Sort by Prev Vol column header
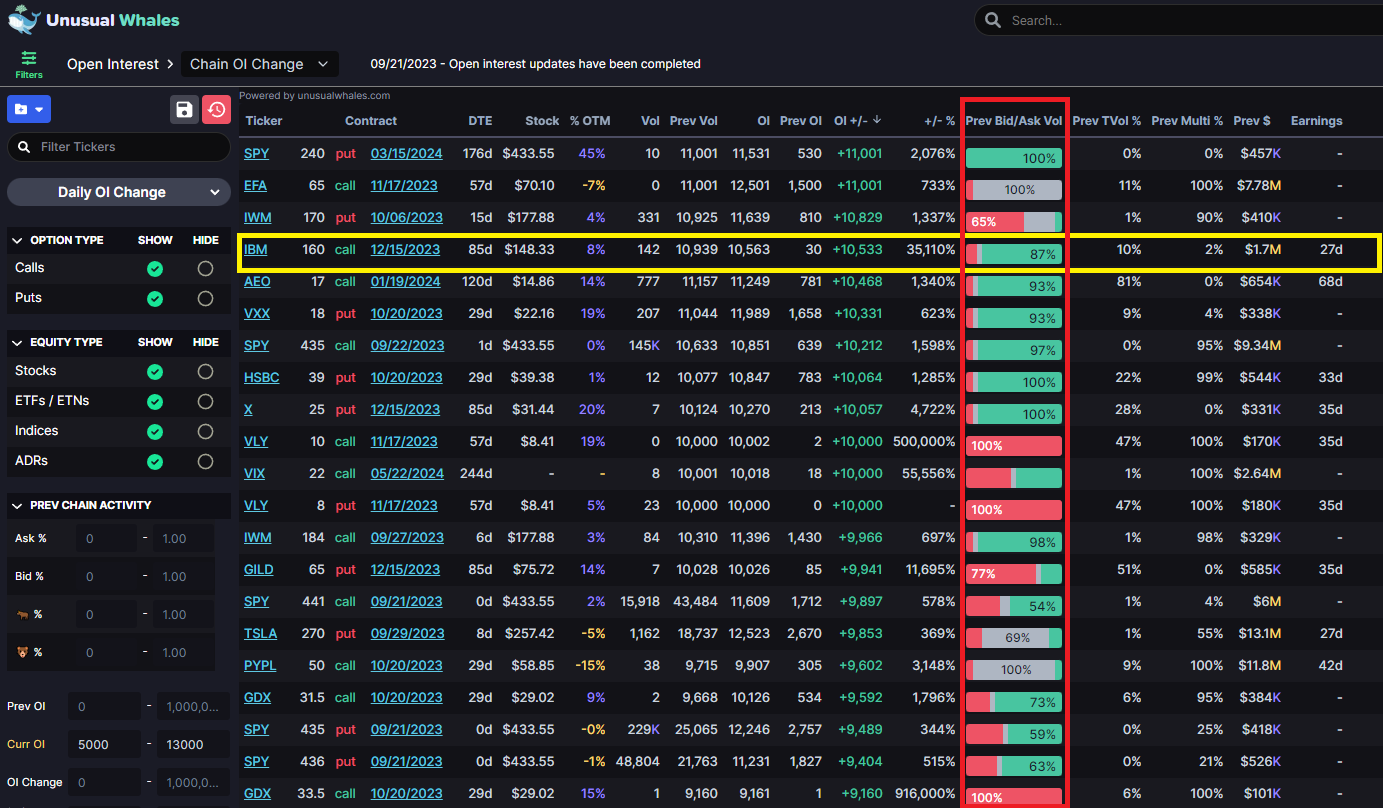Image resolution: width=1383 pixels, height=808 pixels. [694, 120]
